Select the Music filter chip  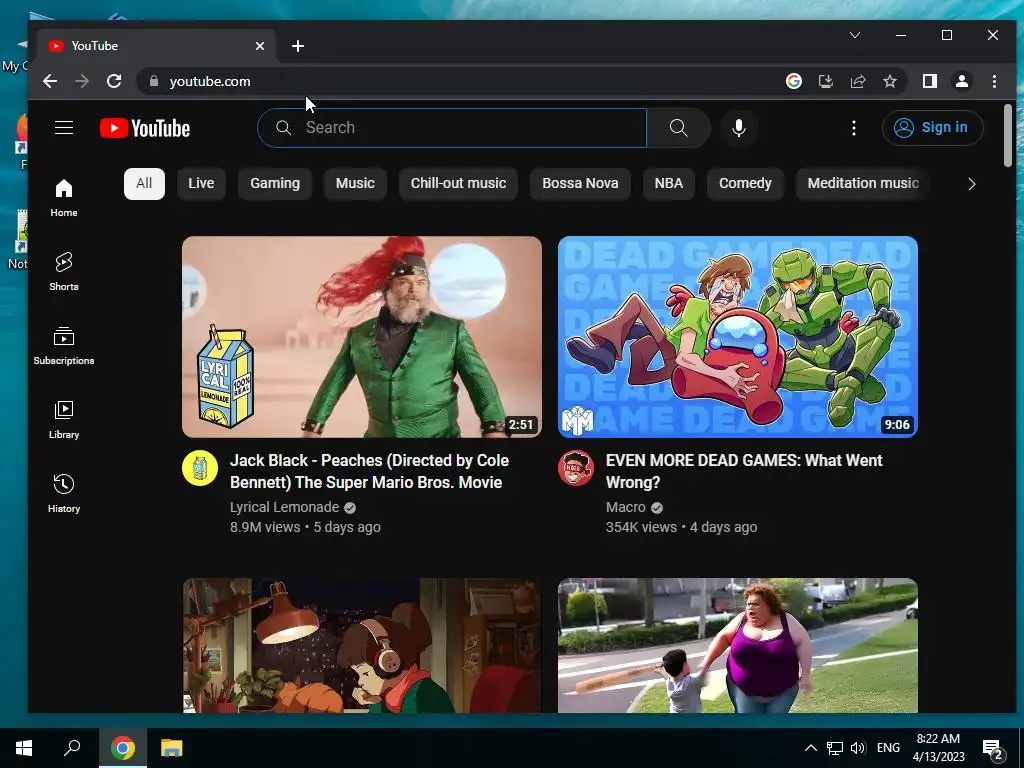(355, 184)
